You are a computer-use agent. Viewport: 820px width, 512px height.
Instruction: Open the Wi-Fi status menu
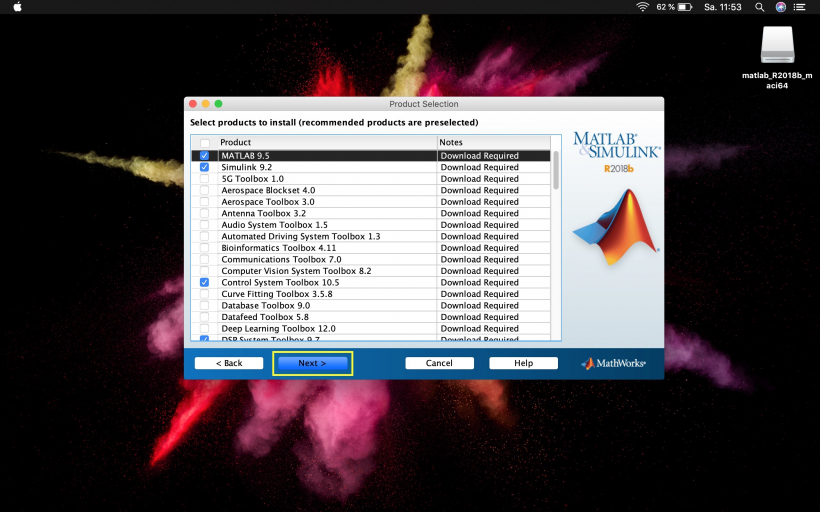tap(642, 7)
